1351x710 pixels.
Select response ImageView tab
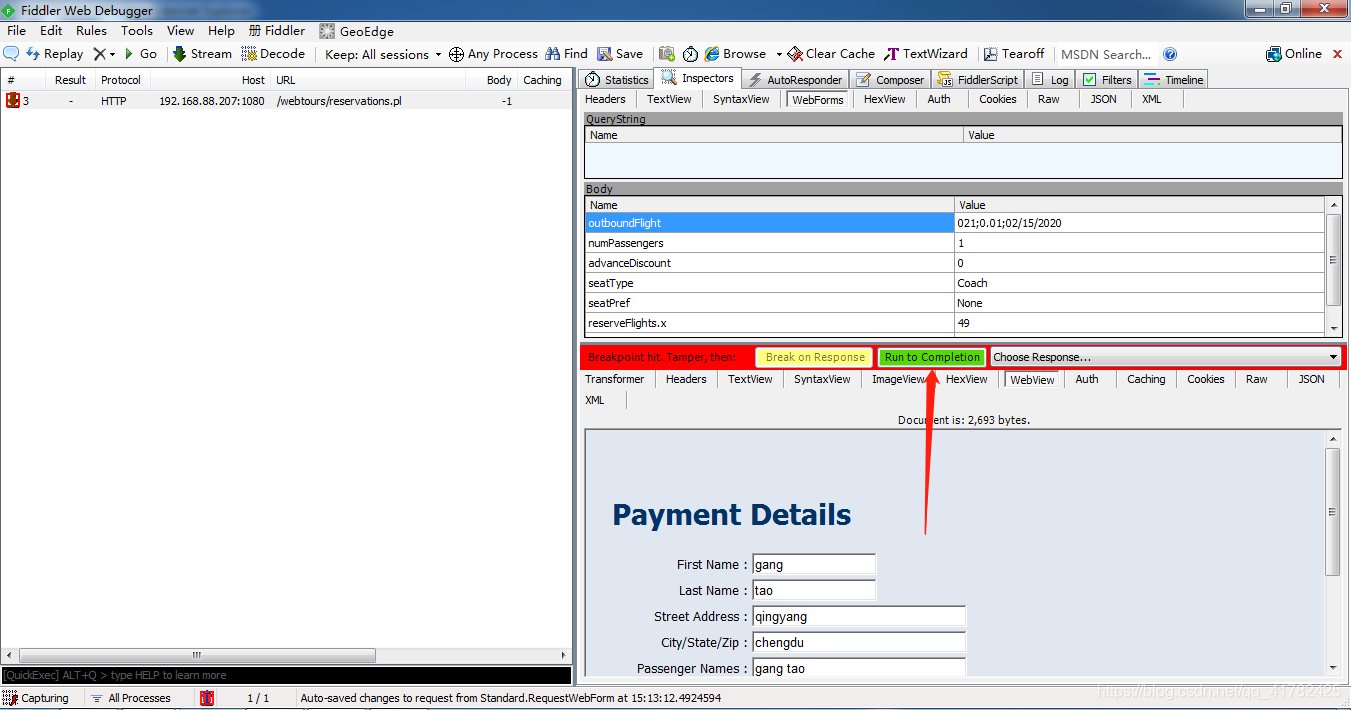tap(899, 379)
